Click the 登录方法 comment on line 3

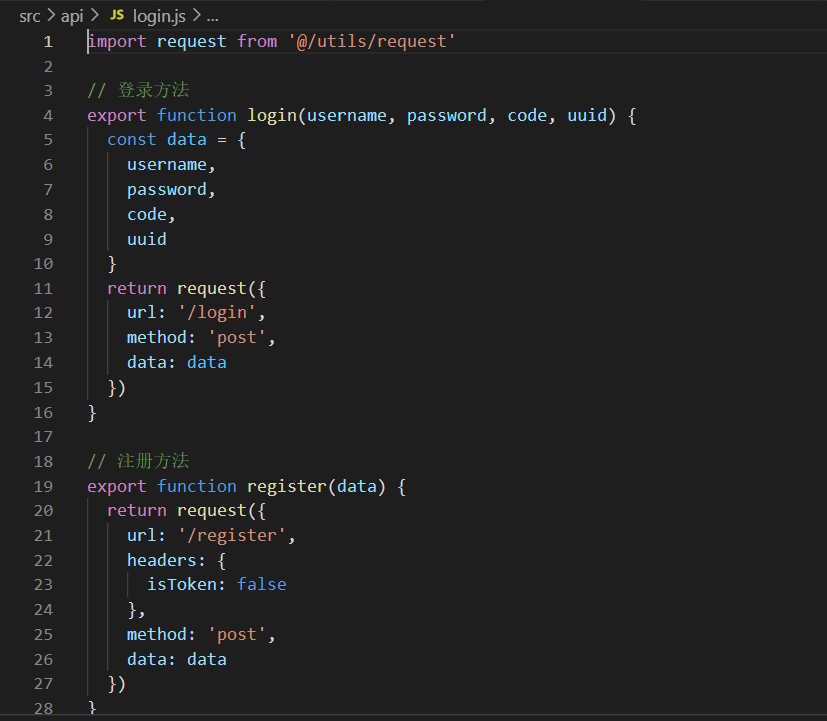[x=153, y=90]
